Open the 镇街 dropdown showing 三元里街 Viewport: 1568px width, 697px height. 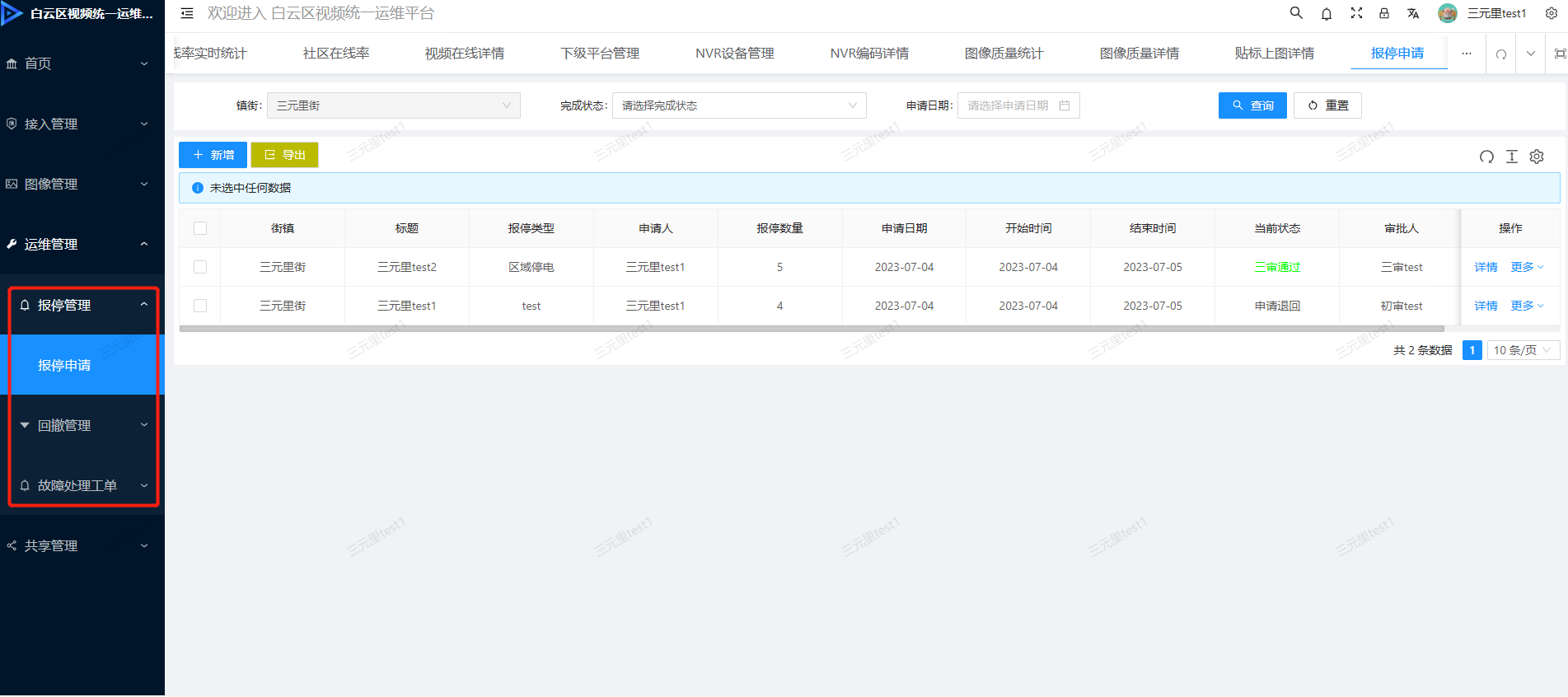click(x=394, y=105)
